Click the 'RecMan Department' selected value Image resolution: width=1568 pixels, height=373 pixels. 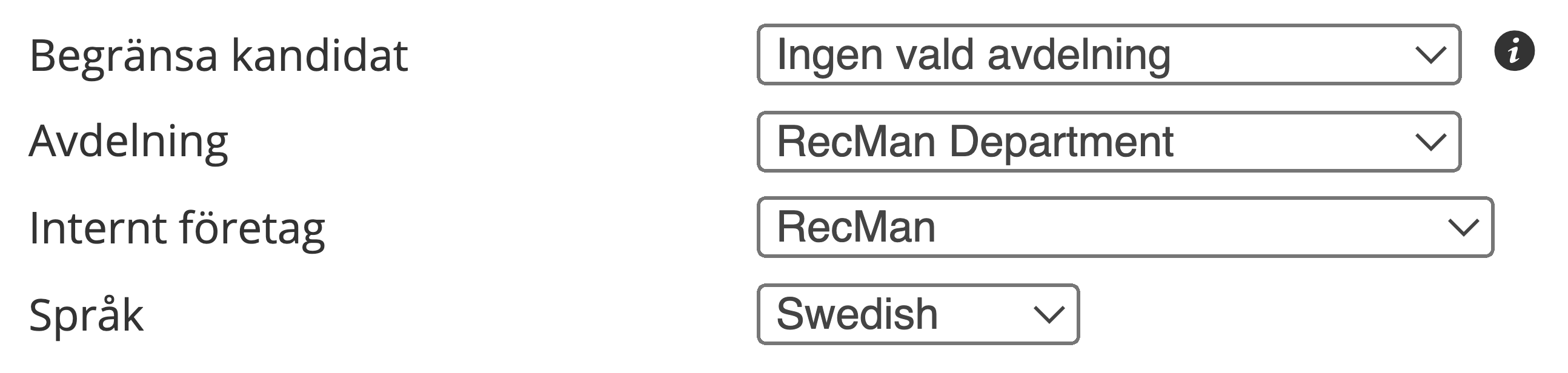974,142
